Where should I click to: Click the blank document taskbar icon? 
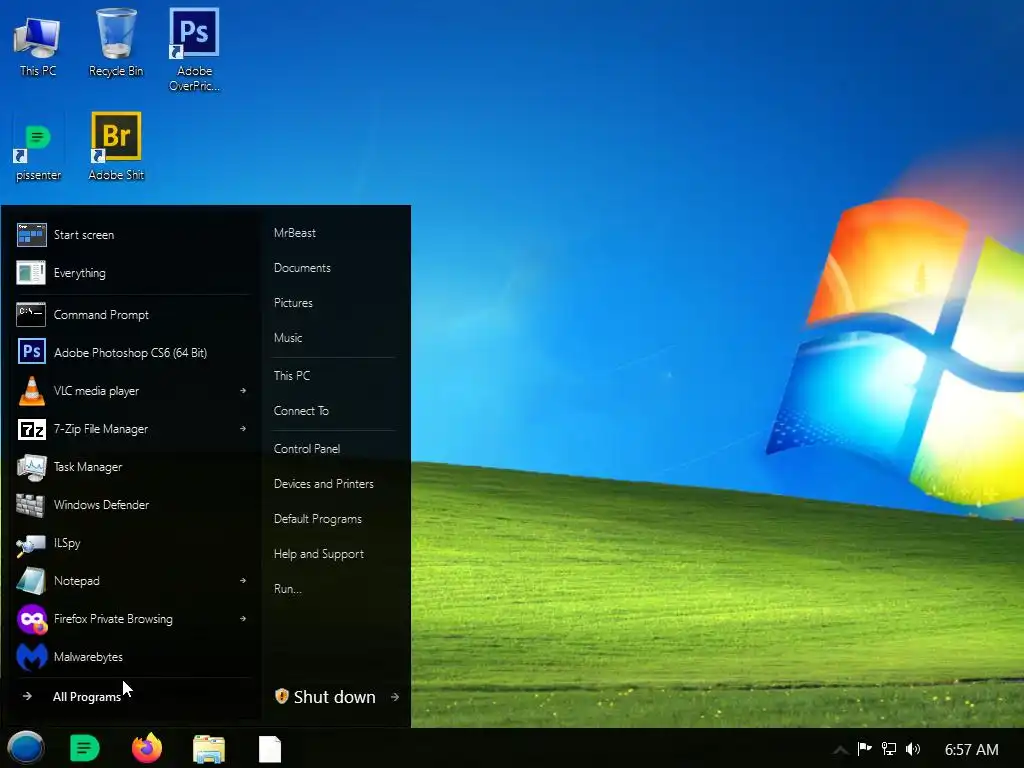pos(270,749)
